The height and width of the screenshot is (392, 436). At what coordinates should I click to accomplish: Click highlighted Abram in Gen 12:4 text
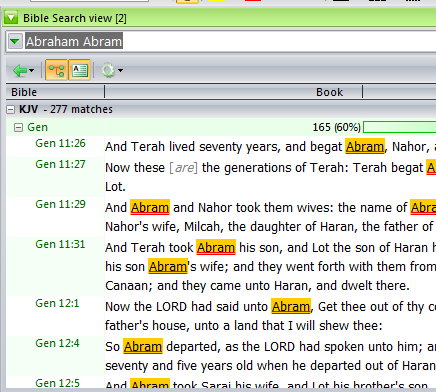143,347
